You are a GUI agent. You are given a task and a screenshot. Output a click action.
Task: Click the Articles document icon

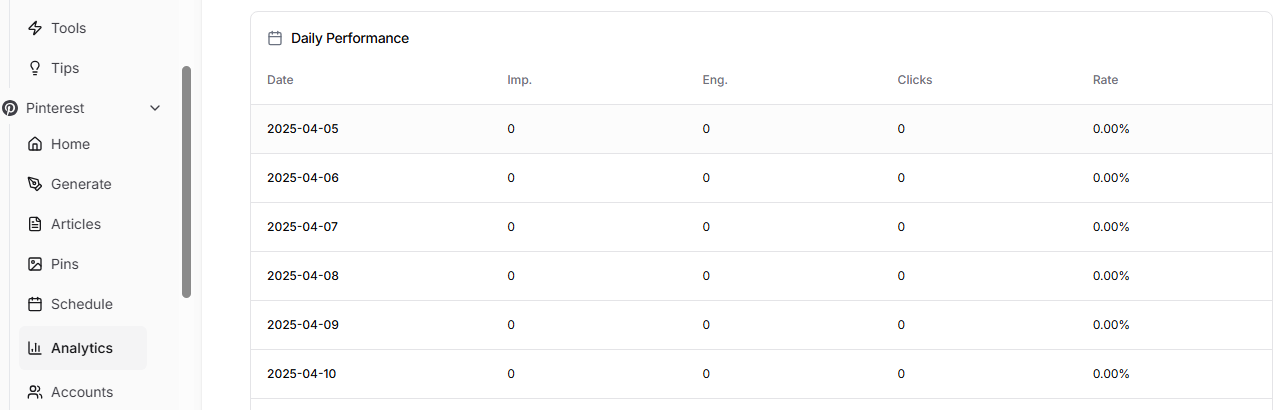[35, 224]
